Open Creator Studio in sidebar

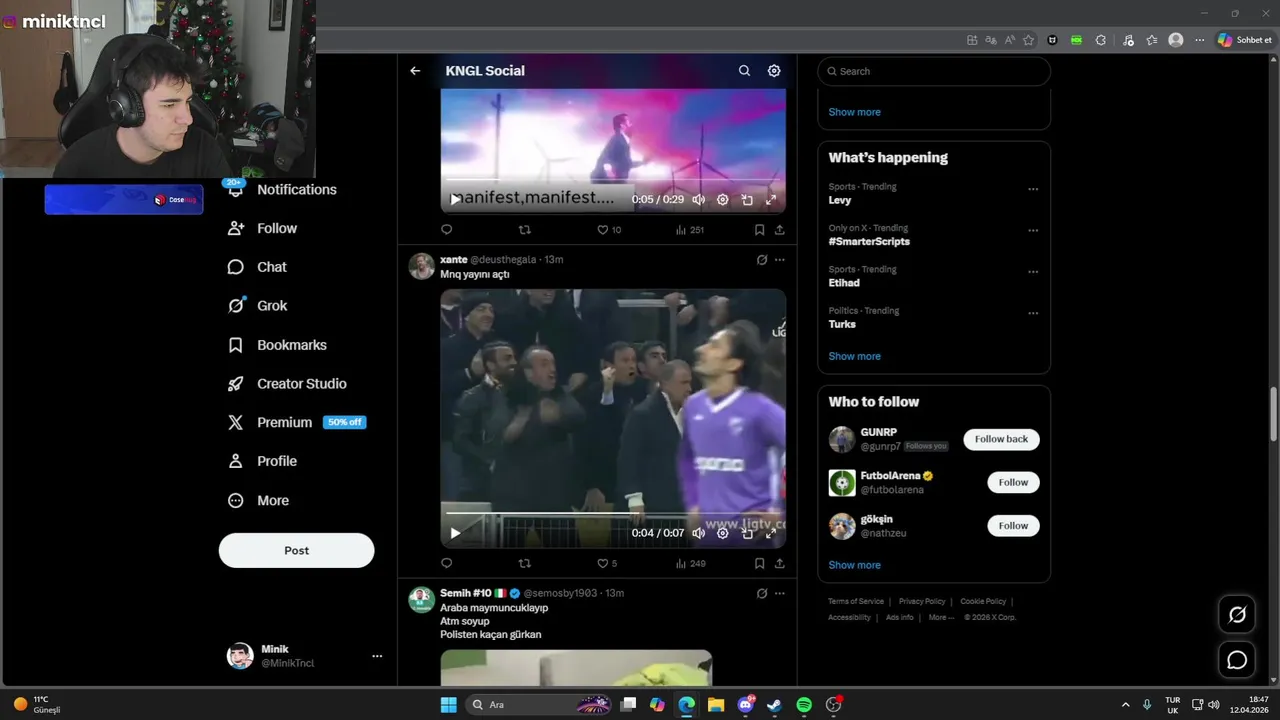(288, 384)
